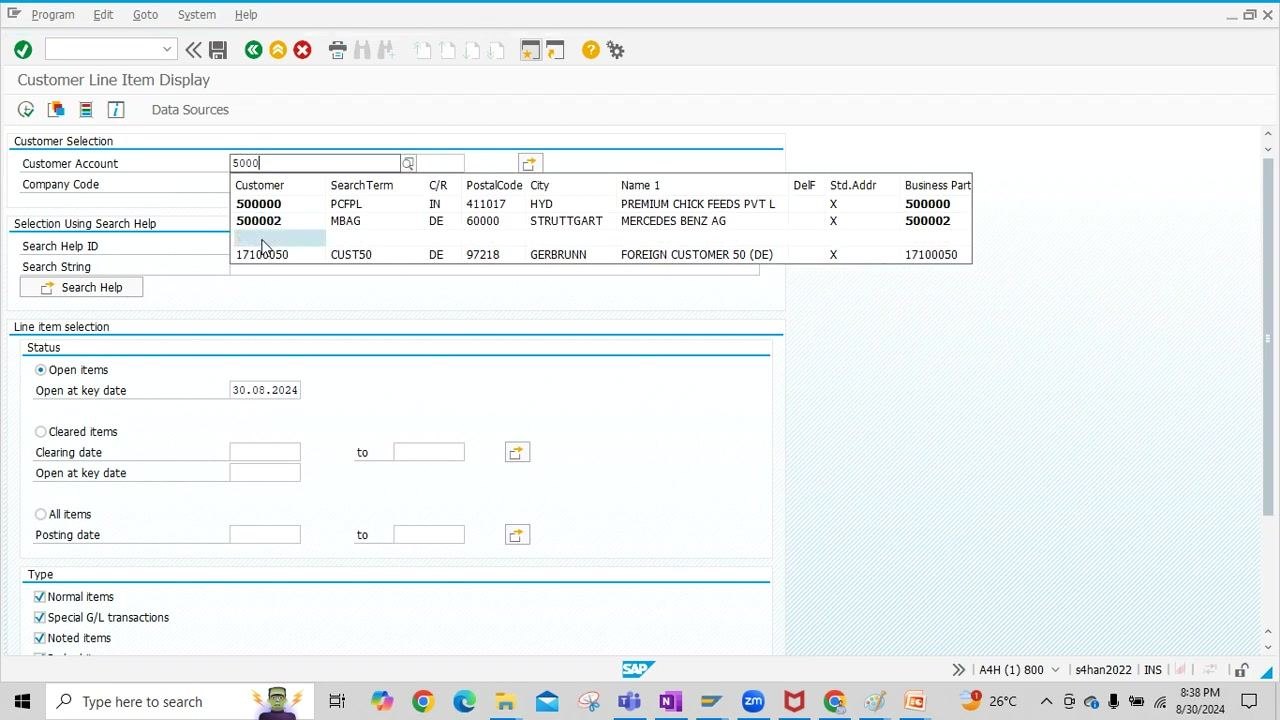
Task: Click the vertical scrollbar of selection screen
Action: [x=1269, y=340]
